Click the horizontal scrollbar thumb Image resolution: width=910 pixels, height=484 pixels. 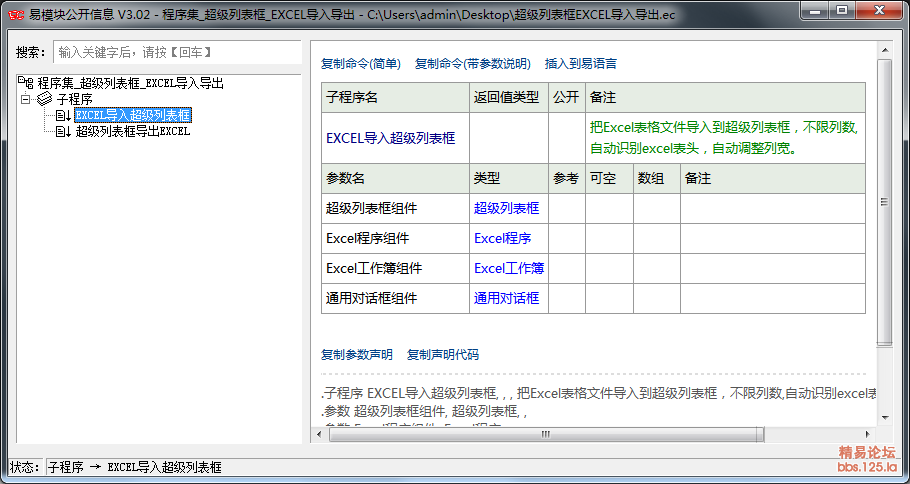pyautogui.click(x=546, y=434)
